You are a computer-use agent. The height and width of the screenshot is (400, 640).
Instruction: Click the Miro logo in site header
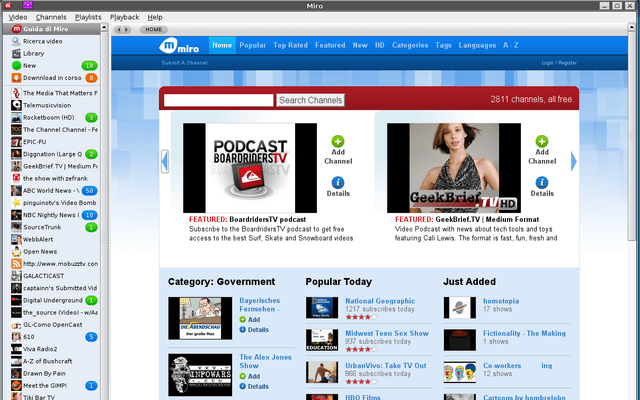179,46
